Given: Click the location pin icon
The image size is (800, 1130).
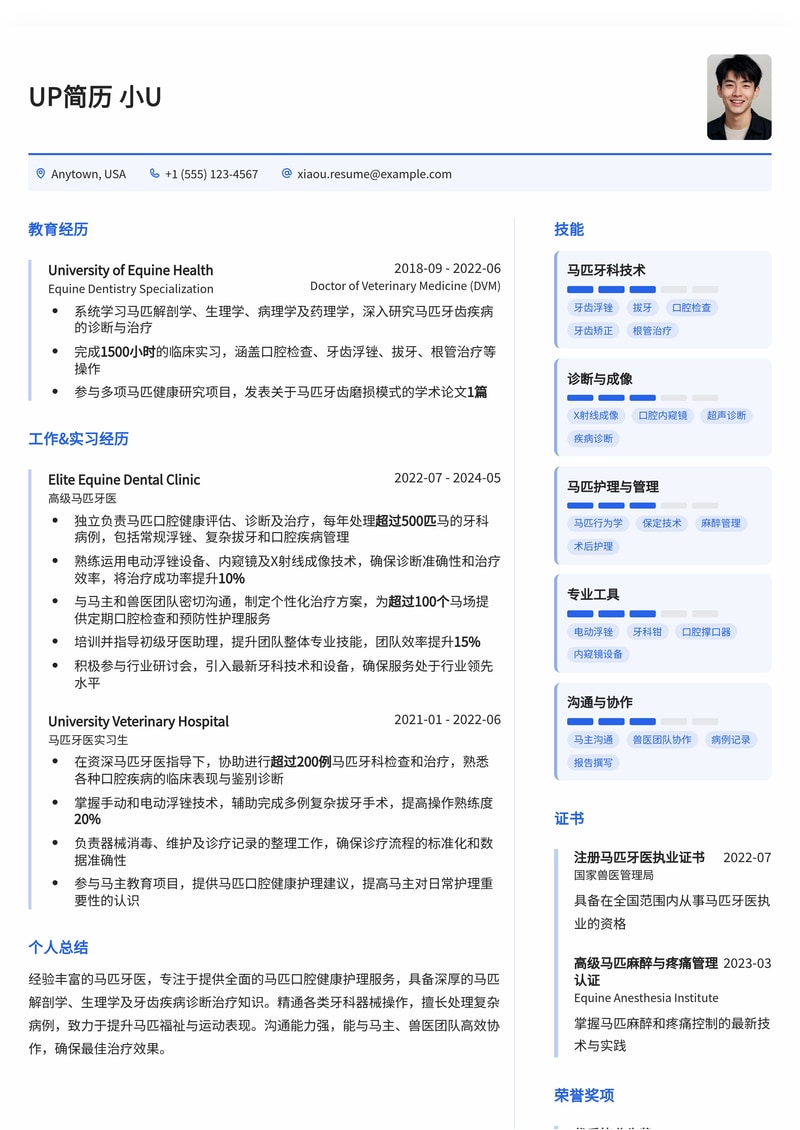Looking at the screenshot, I should tap(38, 173).
